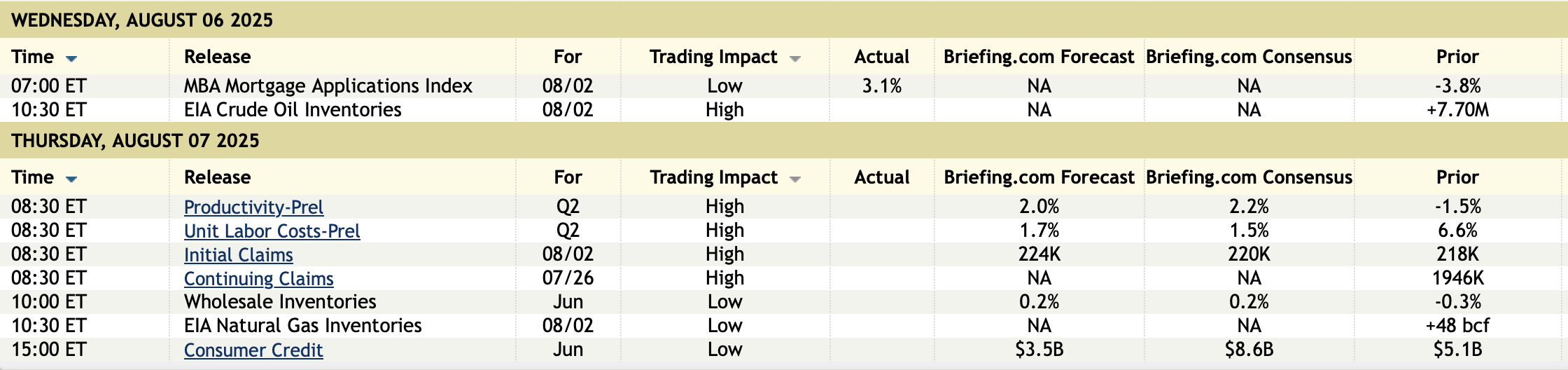Click the Thursday, August 07 2025 heading
This screenshot has width=1568, height=370.
[x=135, y=141]
